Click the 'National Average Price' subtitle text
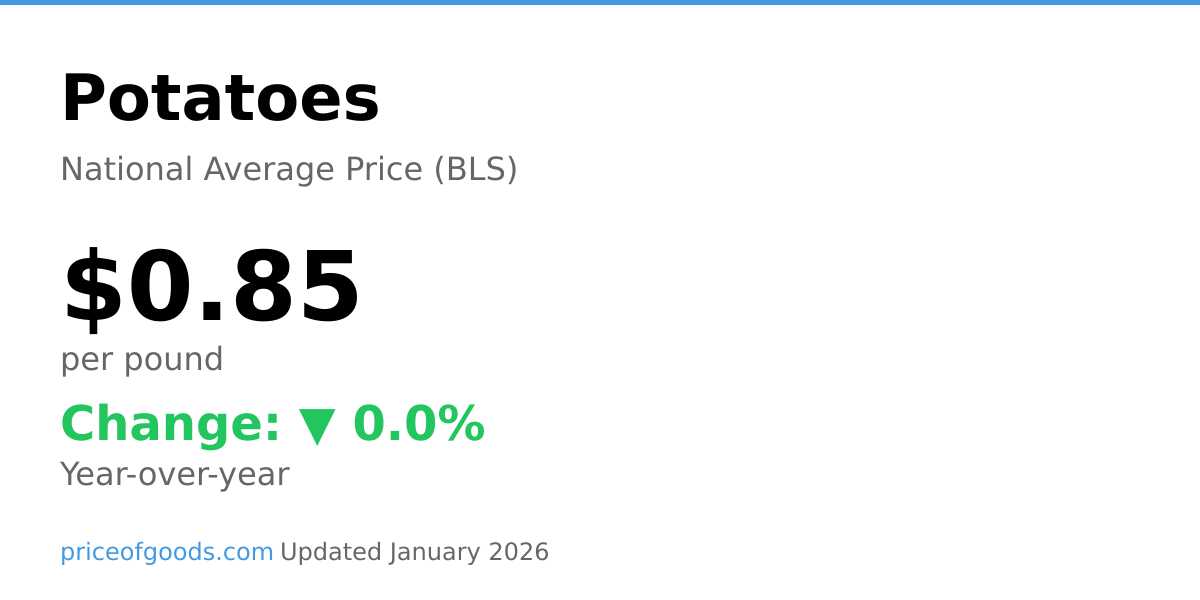 click(241, 169)
